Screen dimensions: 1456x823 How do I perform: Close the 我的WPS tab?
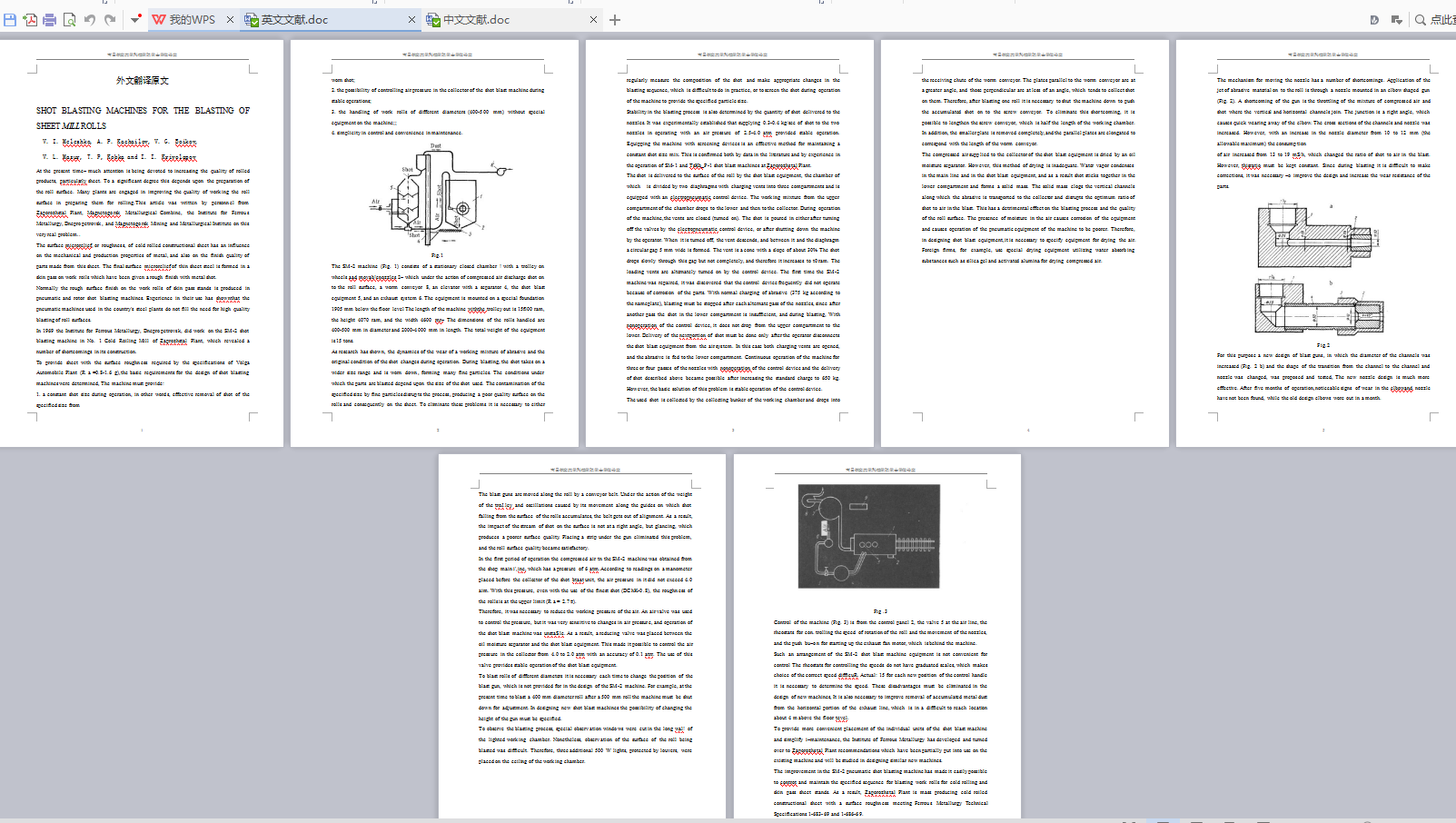click(230, 19)
